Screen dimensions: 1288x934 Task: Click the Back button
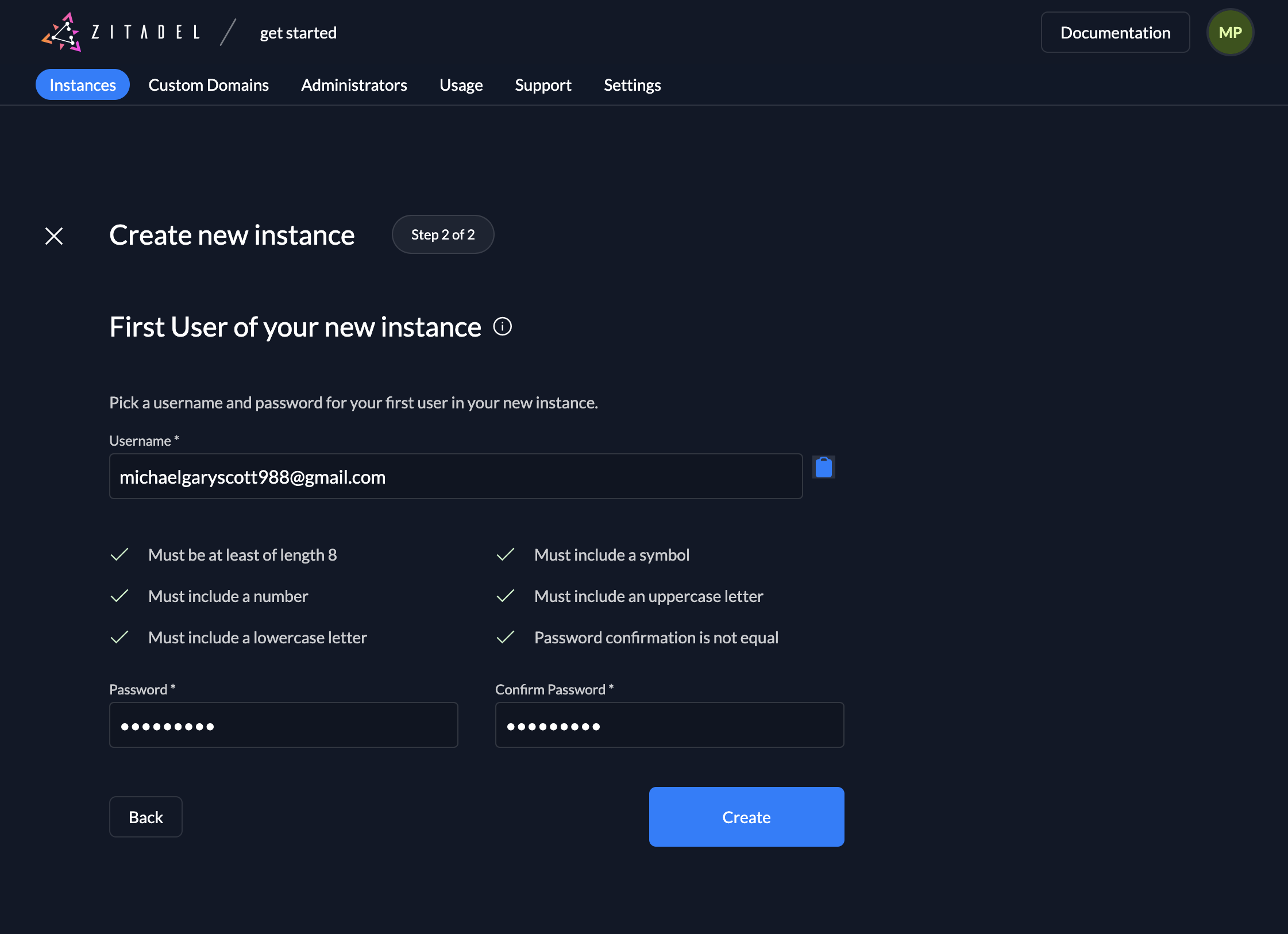(x=146, y=817)
